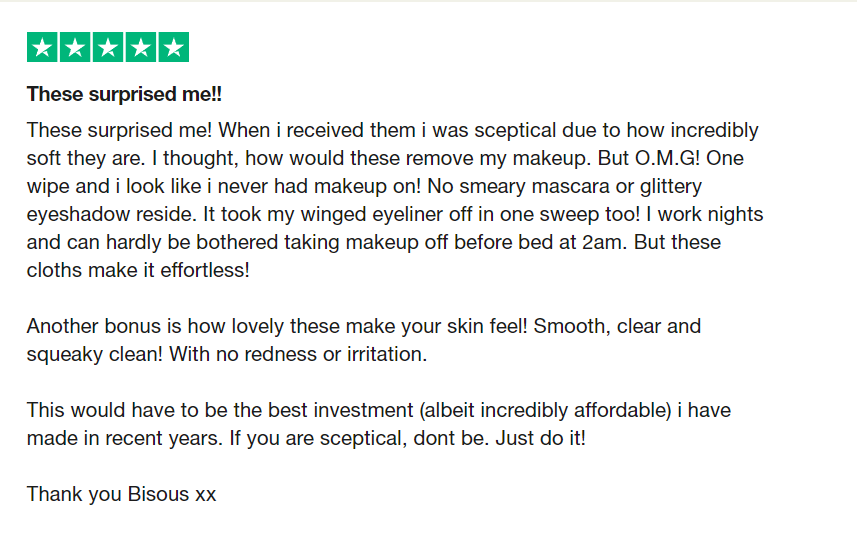Viewport: 857px width, 542px height.
Task: Click the first line of the review body
Action: click(x=392, y=130)
